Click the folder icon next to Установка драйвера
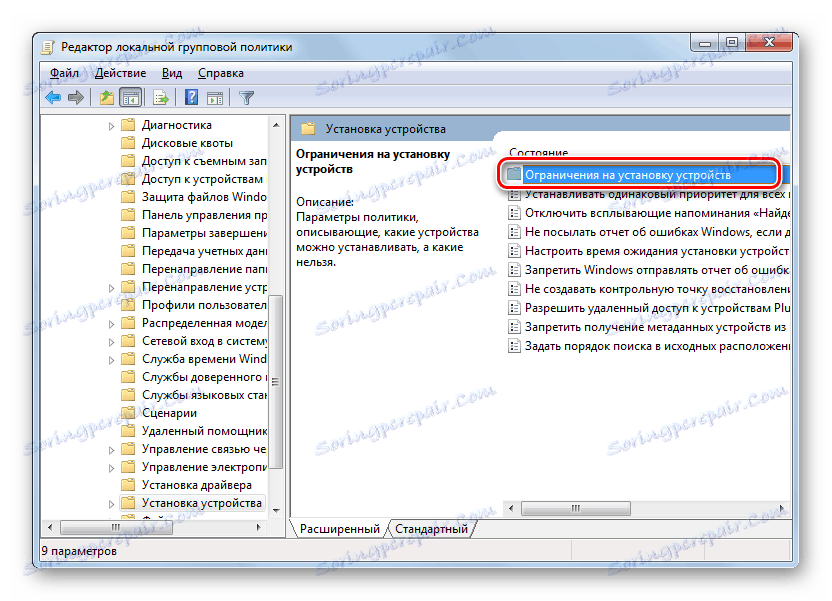This screenshot has width=832, height=601. [x=128, y=485]
